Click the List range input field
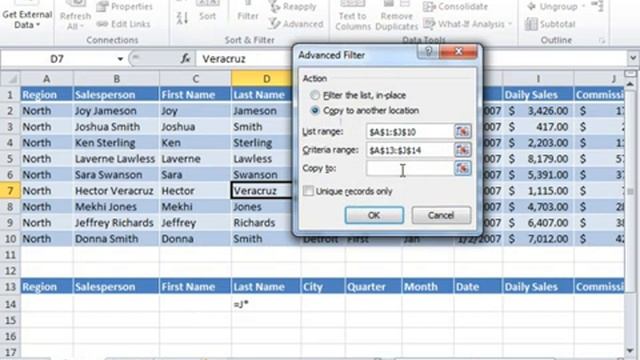This screenshot has width=640, height=360. click(x=410, y=131)
